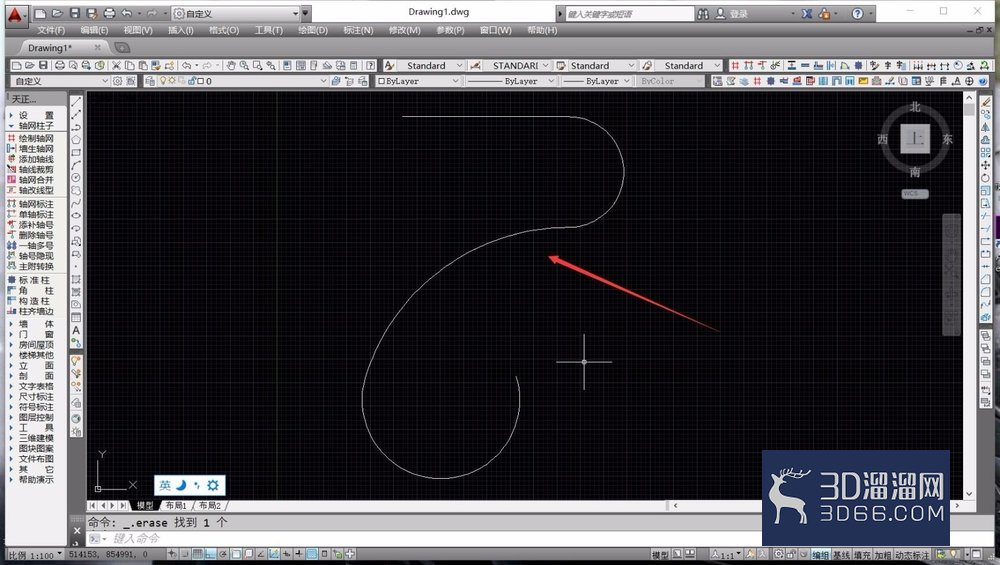Click Cut scissors icon in standard toolbar
1000x565 pixels.
(x=116, y=65)
